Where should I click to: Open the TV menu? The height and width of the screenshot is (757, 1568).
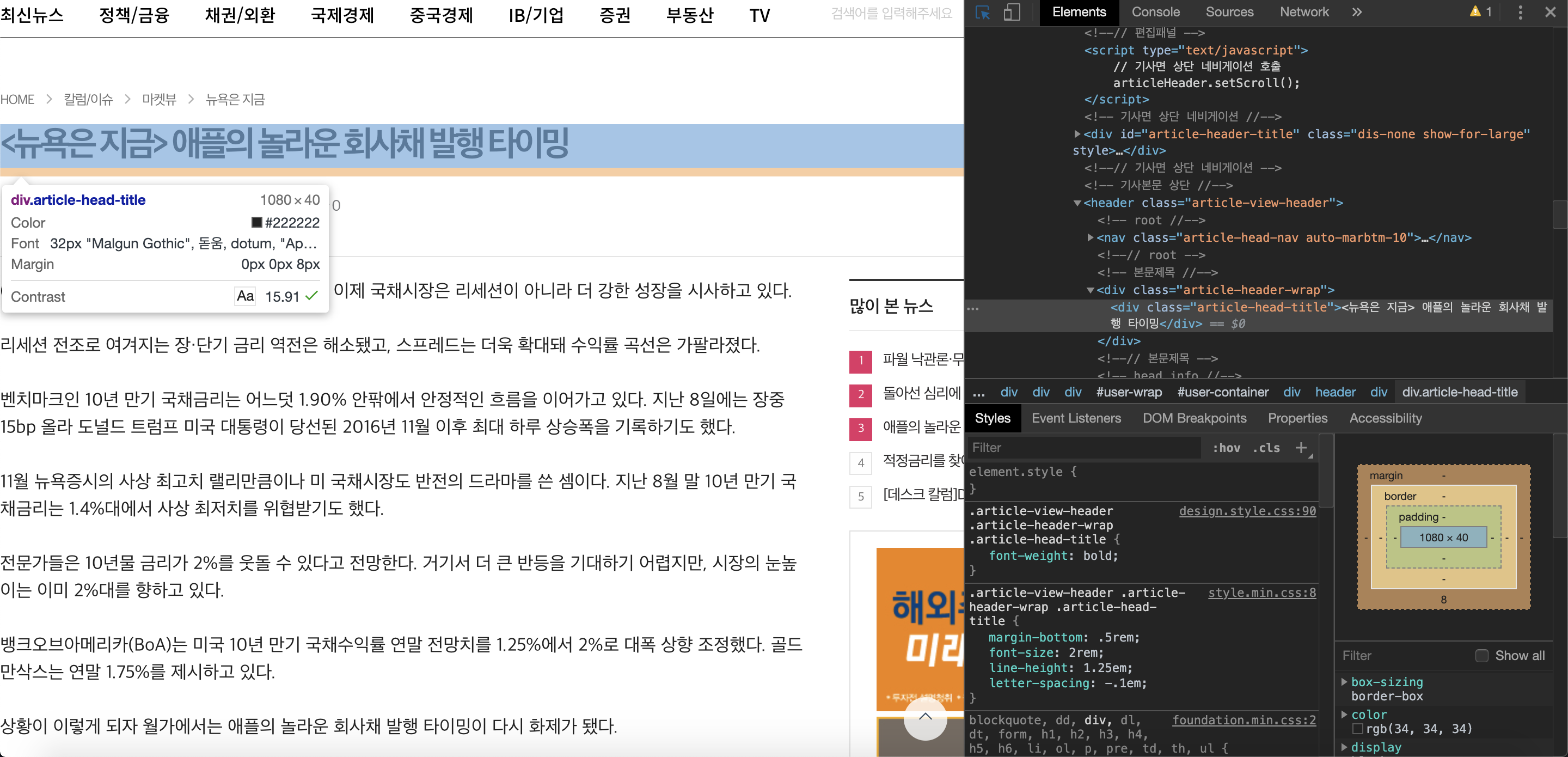pyautogui.click(x=759, y=15)
